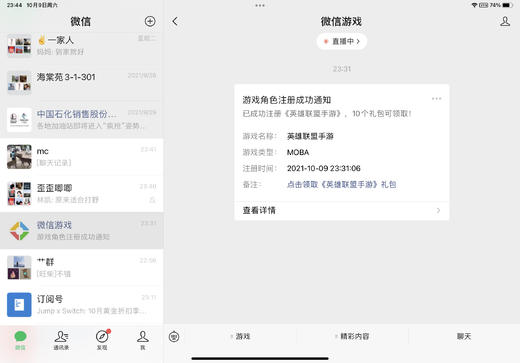Open the 一家人 group chat
This screenshot has width=520, height=363.
(82, 46)
